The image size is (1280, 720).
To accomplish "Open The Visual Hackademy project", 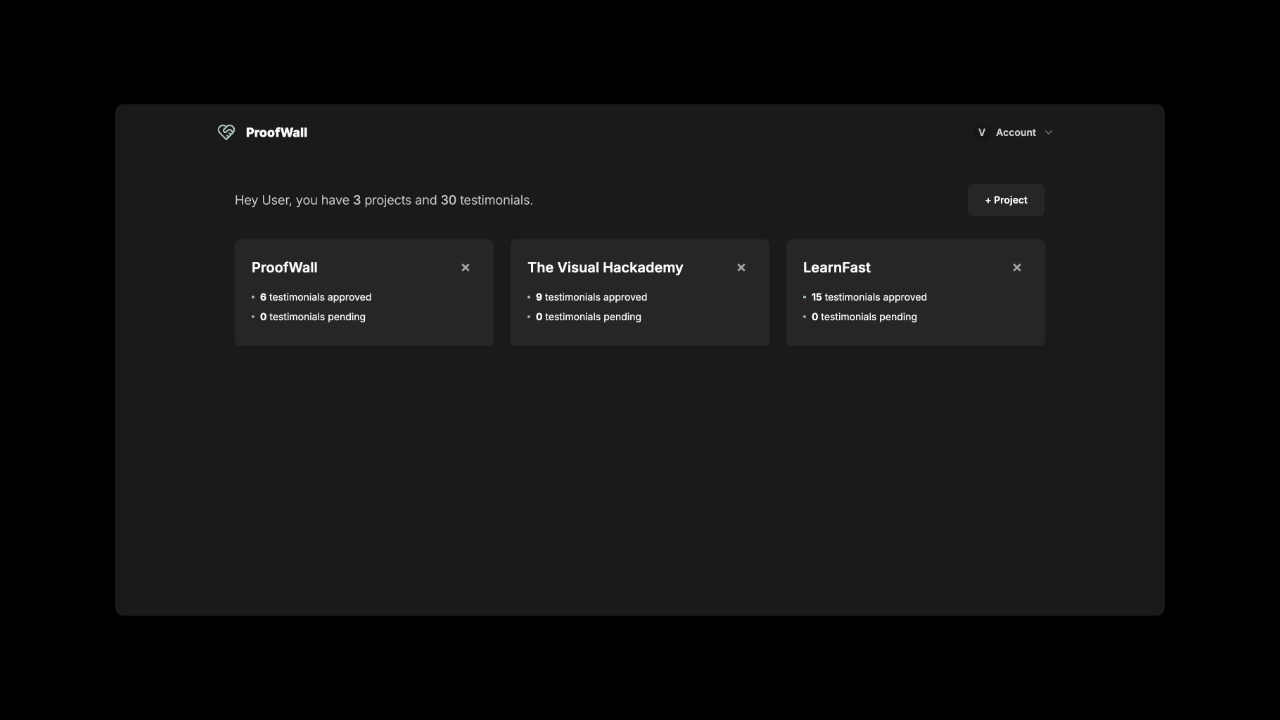I will [605, 267].
